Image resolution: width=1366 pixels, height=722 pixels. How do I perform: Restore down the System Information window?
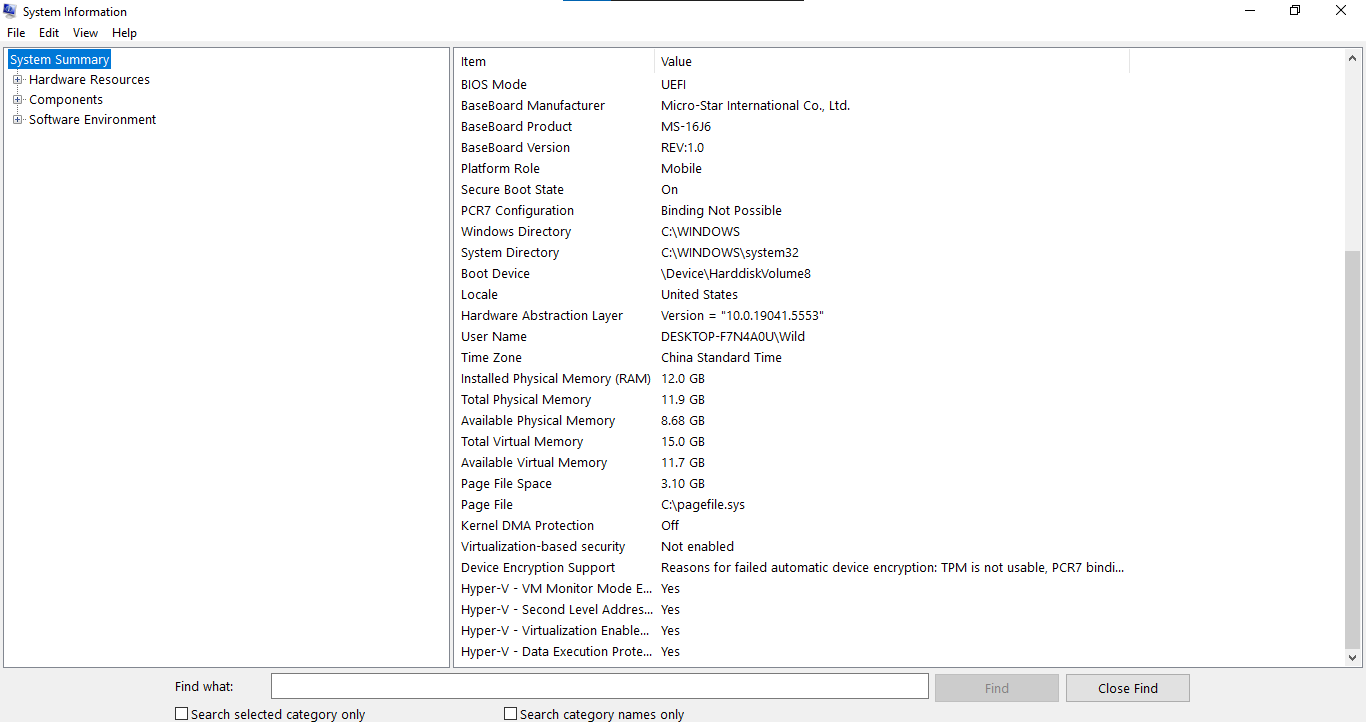(x=1295, y=11)
